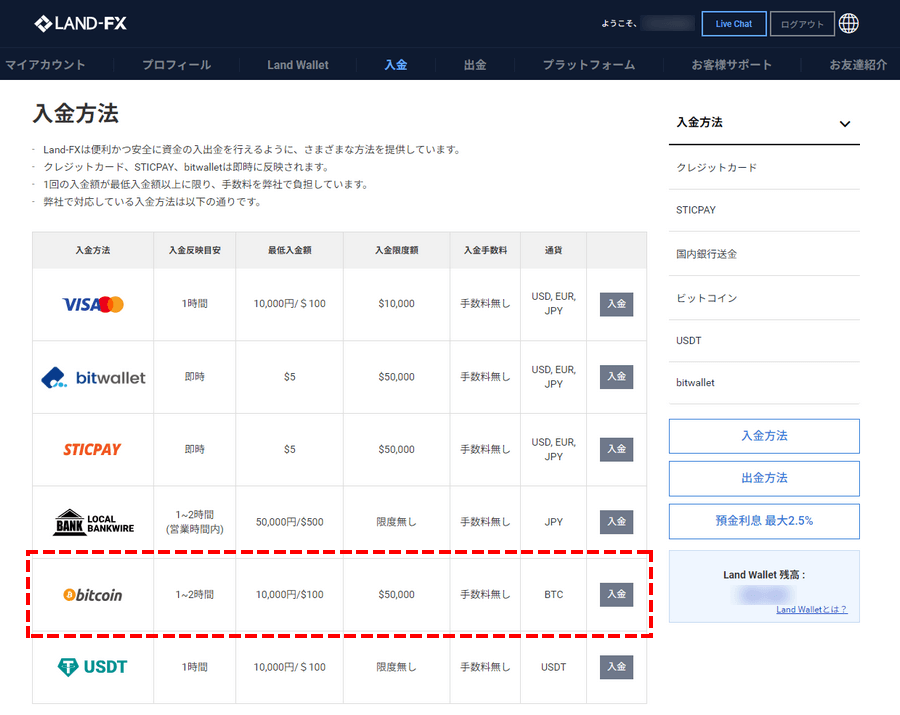Start a Live Chat
The height and width of the screenshot is (715, 900).
click(734, 24)
